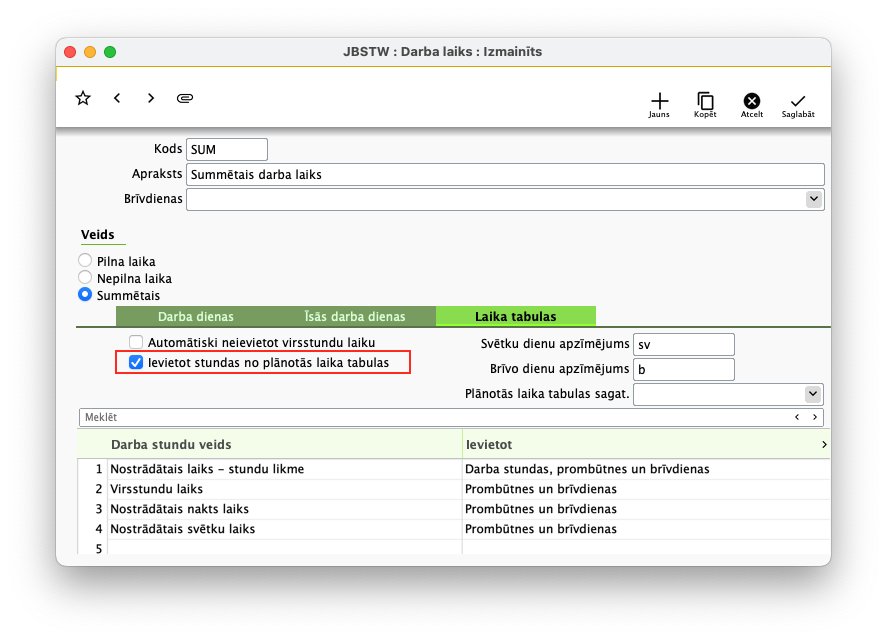Open attachments paperclip icon
This screenshot has height=640, width=887.
click(184, 98)
